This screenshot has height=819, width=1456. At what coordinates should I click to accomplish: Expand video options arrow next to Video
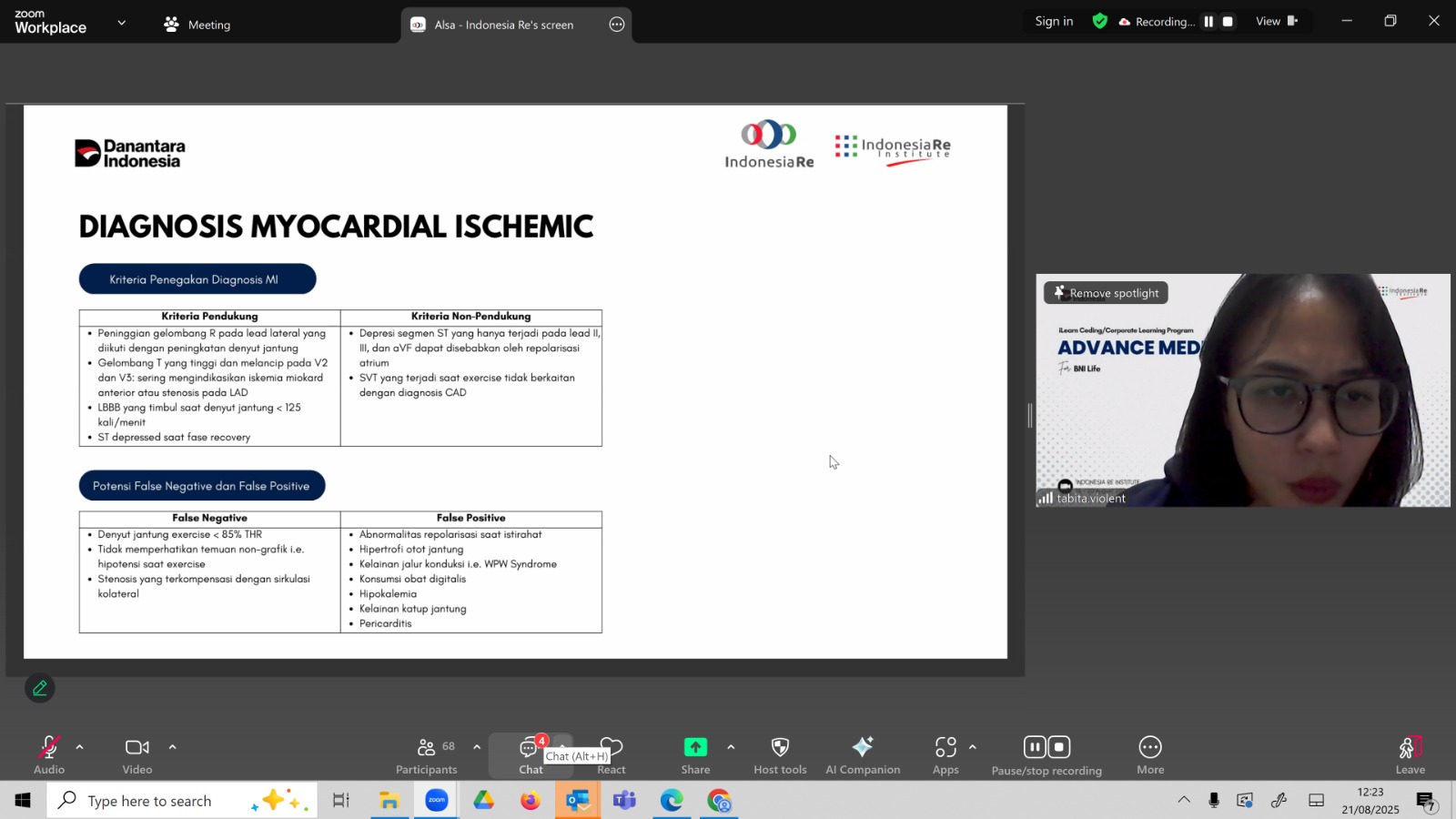pyautogui.click(x=172, y=747)
